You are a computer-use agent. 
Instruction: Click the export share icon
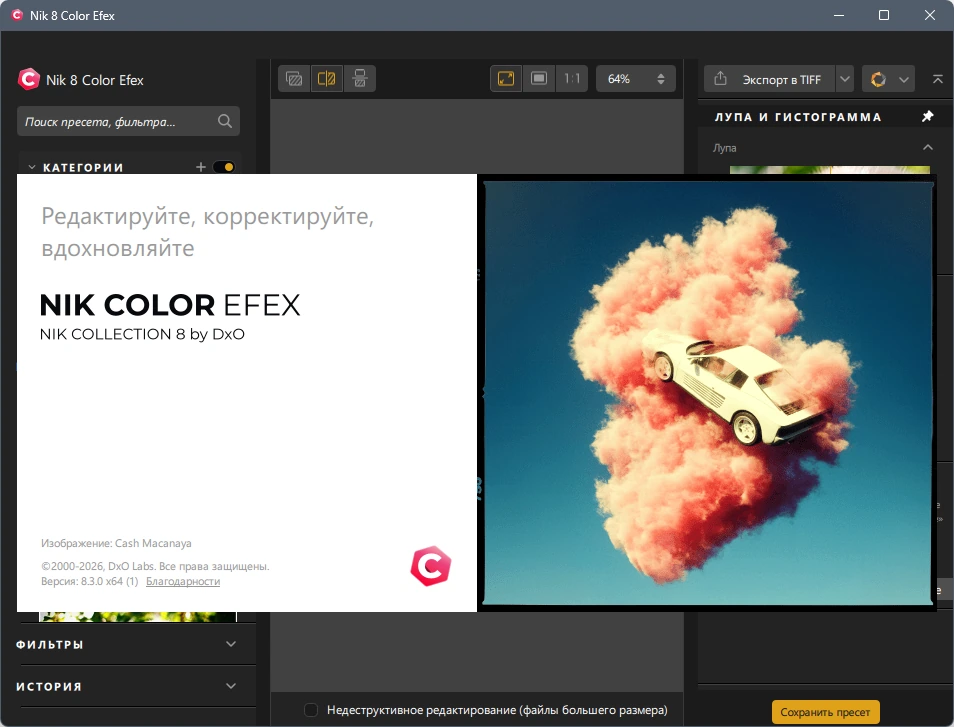720,78
